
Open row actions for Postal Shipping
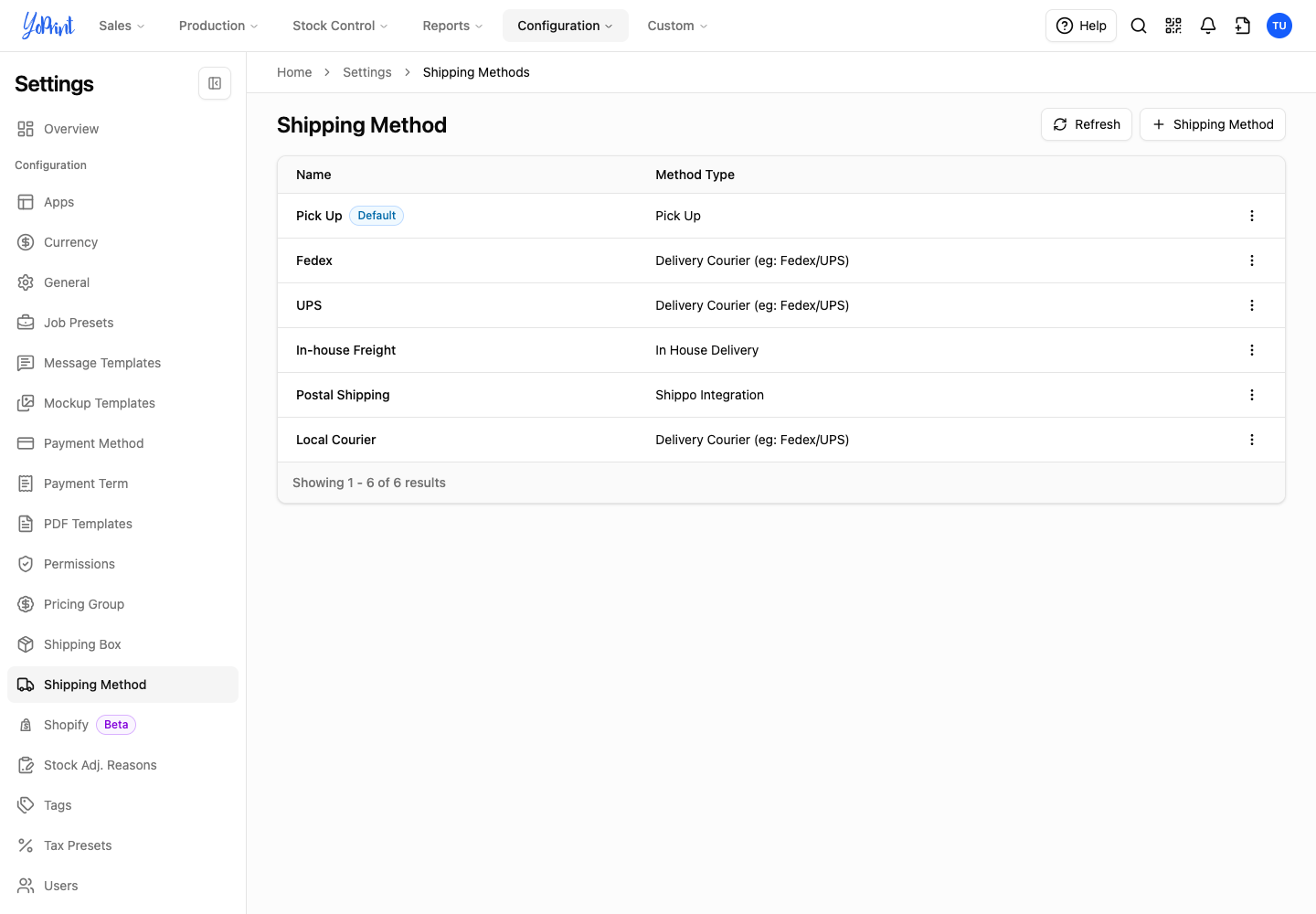pos(1252,395)
